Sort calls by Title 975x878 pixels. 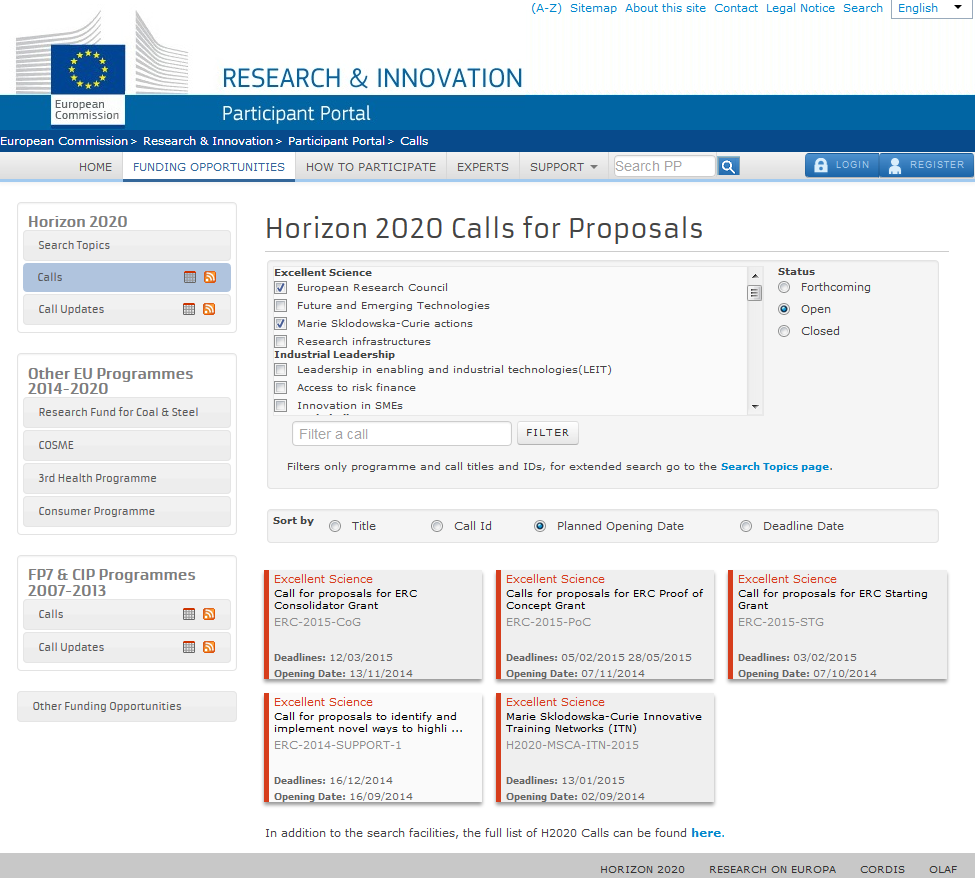point(335,527)
